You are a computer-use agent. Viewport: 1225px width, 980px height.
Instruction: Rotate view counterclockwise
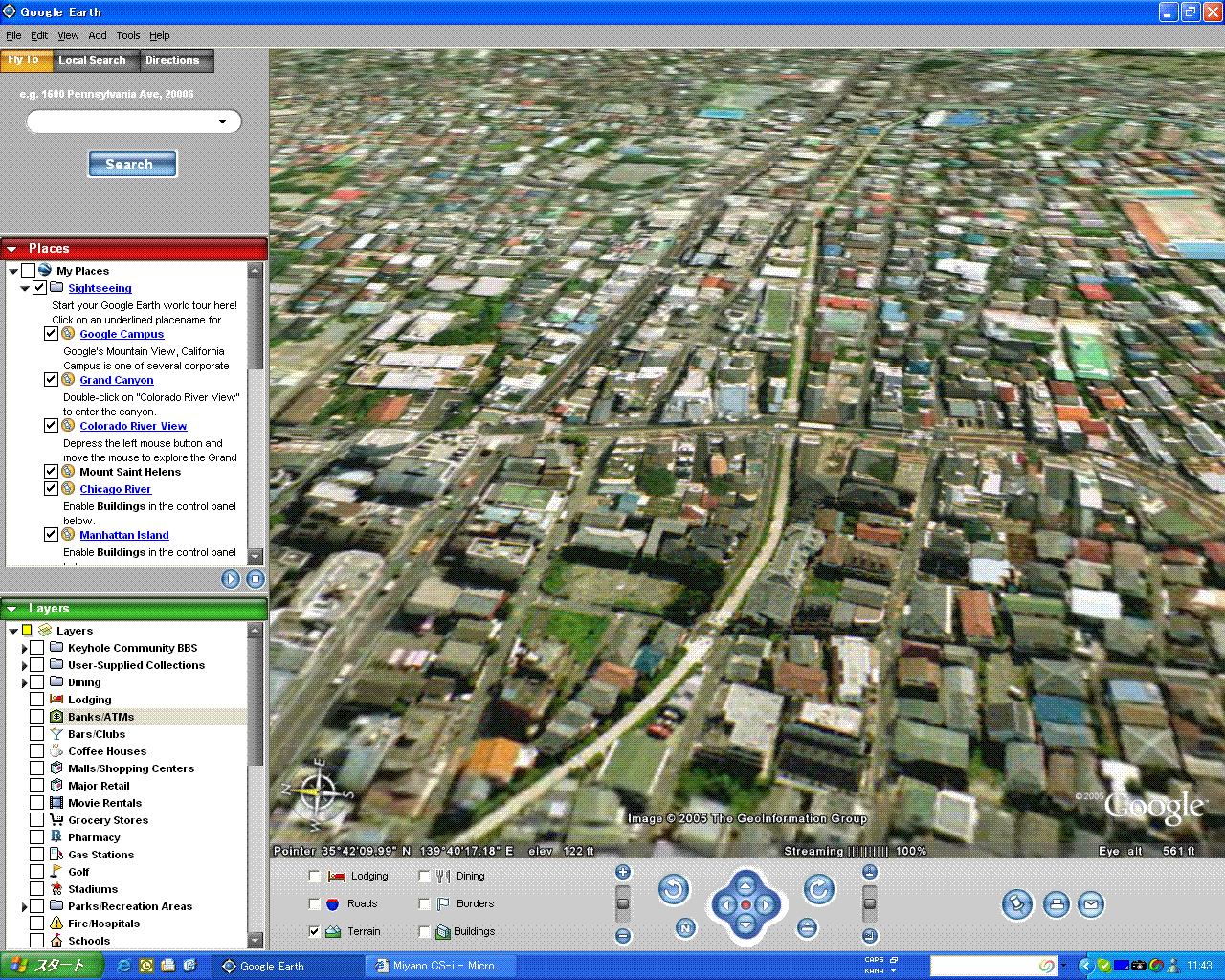[x=674, y=890]
